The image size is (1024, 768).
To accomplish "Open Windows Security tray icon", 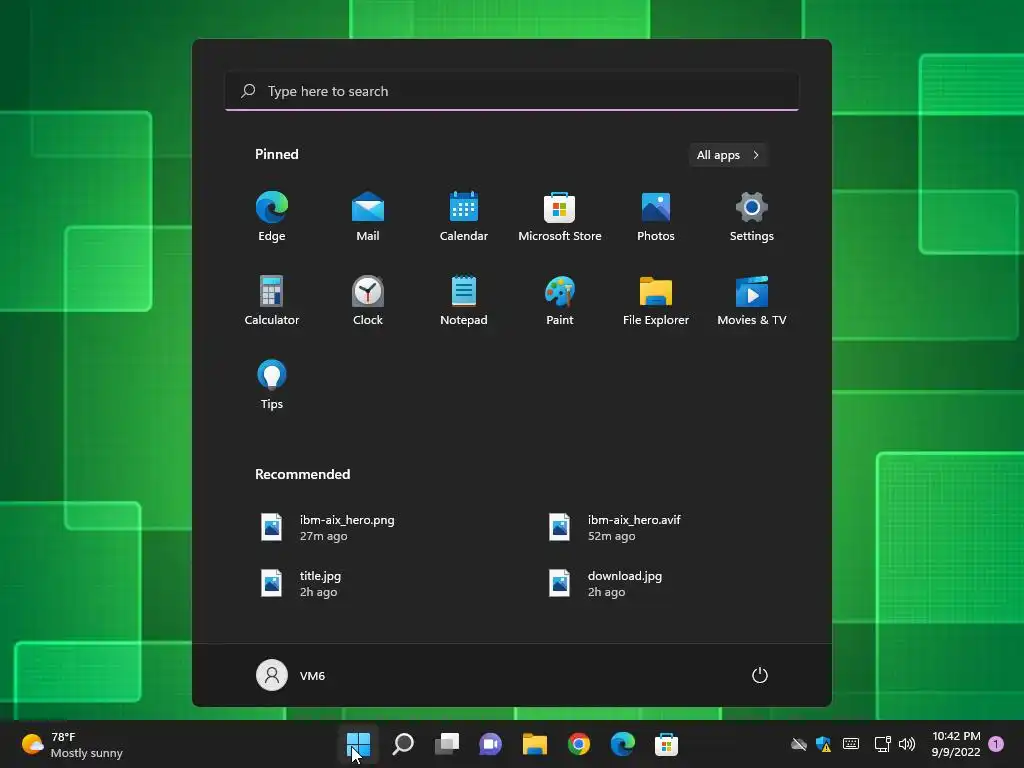I will pos(824,744).
